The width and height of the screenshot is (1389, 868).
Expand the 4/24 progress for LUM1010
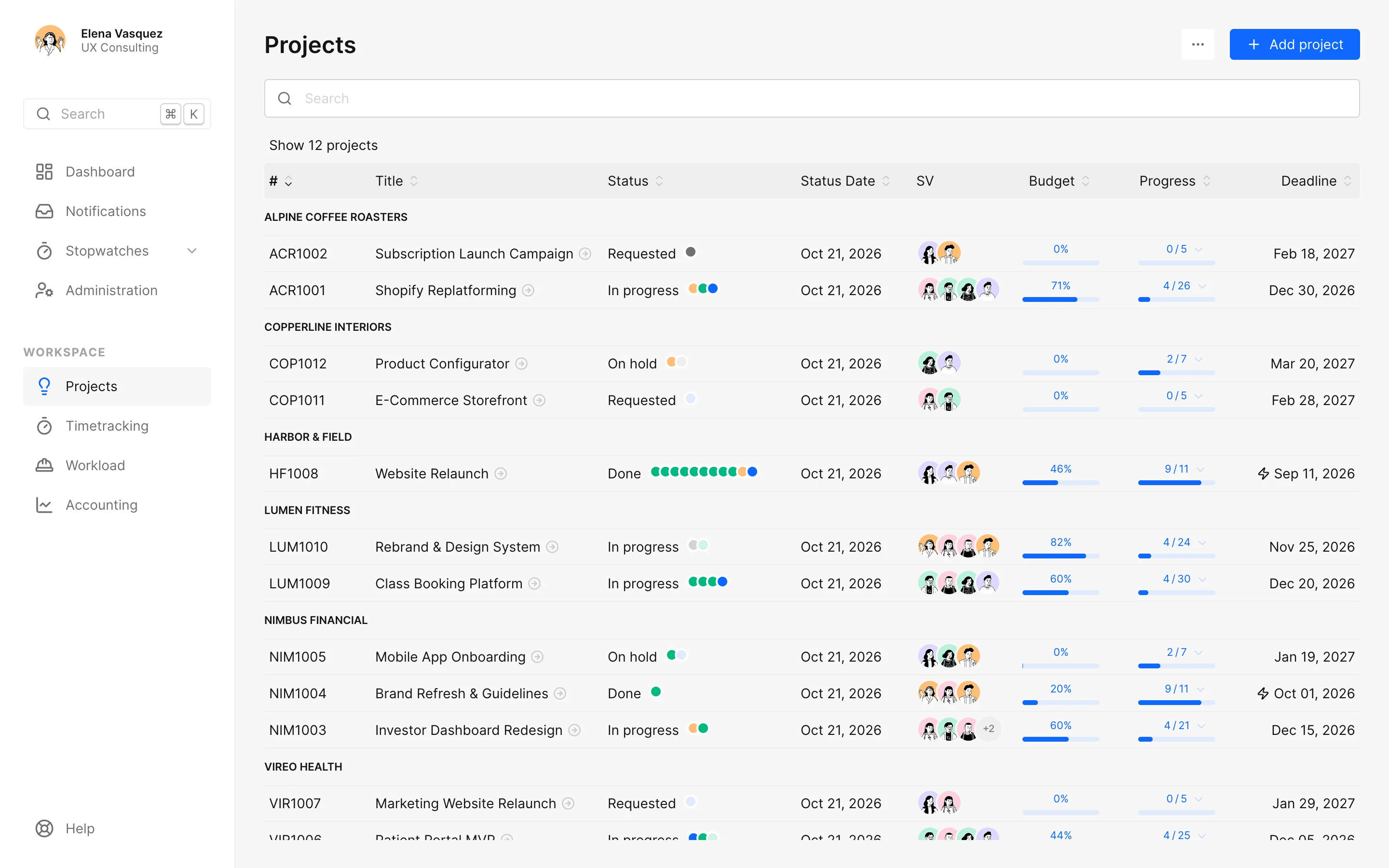pyautogui.click(x=1202, y=542)
